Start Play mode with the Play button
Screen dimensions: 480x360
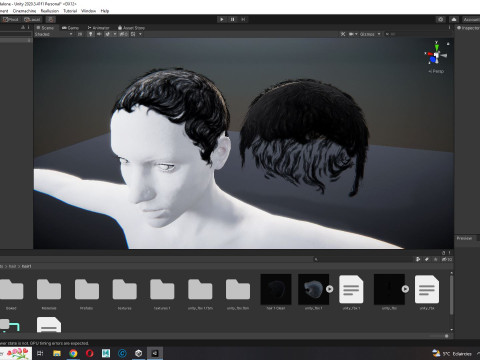(x=222, y=19)
